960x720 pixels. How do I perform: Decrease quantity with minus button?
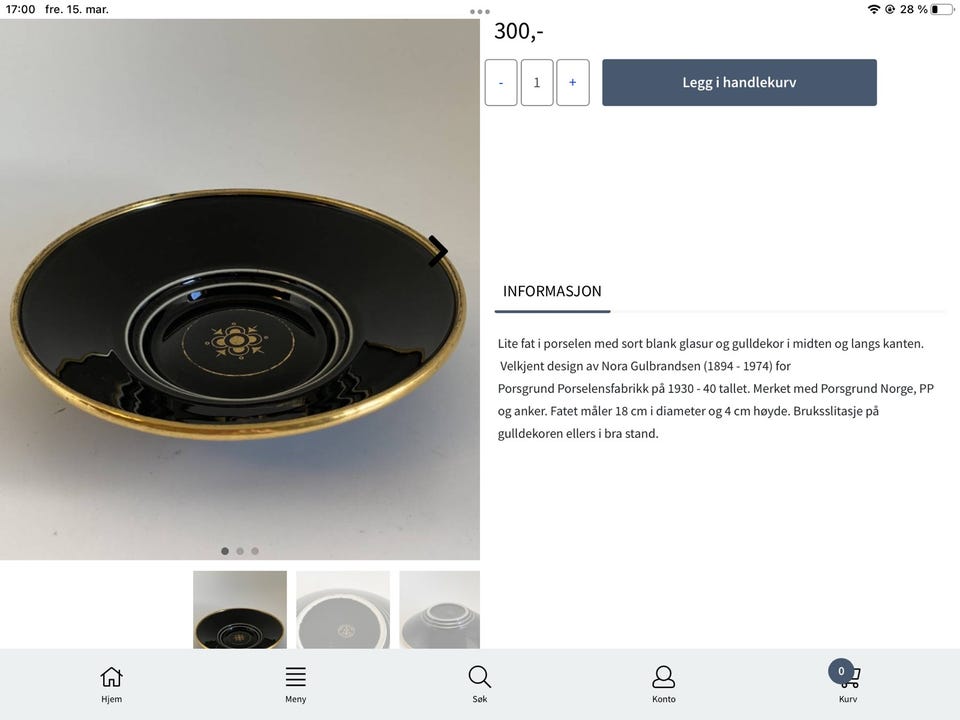click(501, 83)
